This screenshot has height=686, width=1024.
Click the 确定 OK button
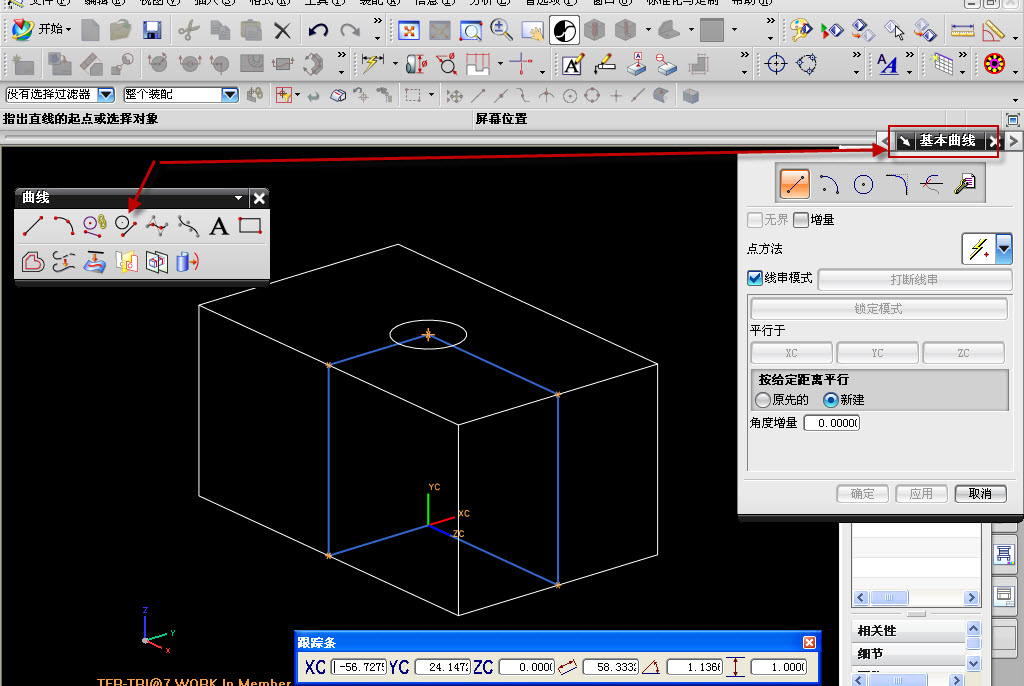863,494
